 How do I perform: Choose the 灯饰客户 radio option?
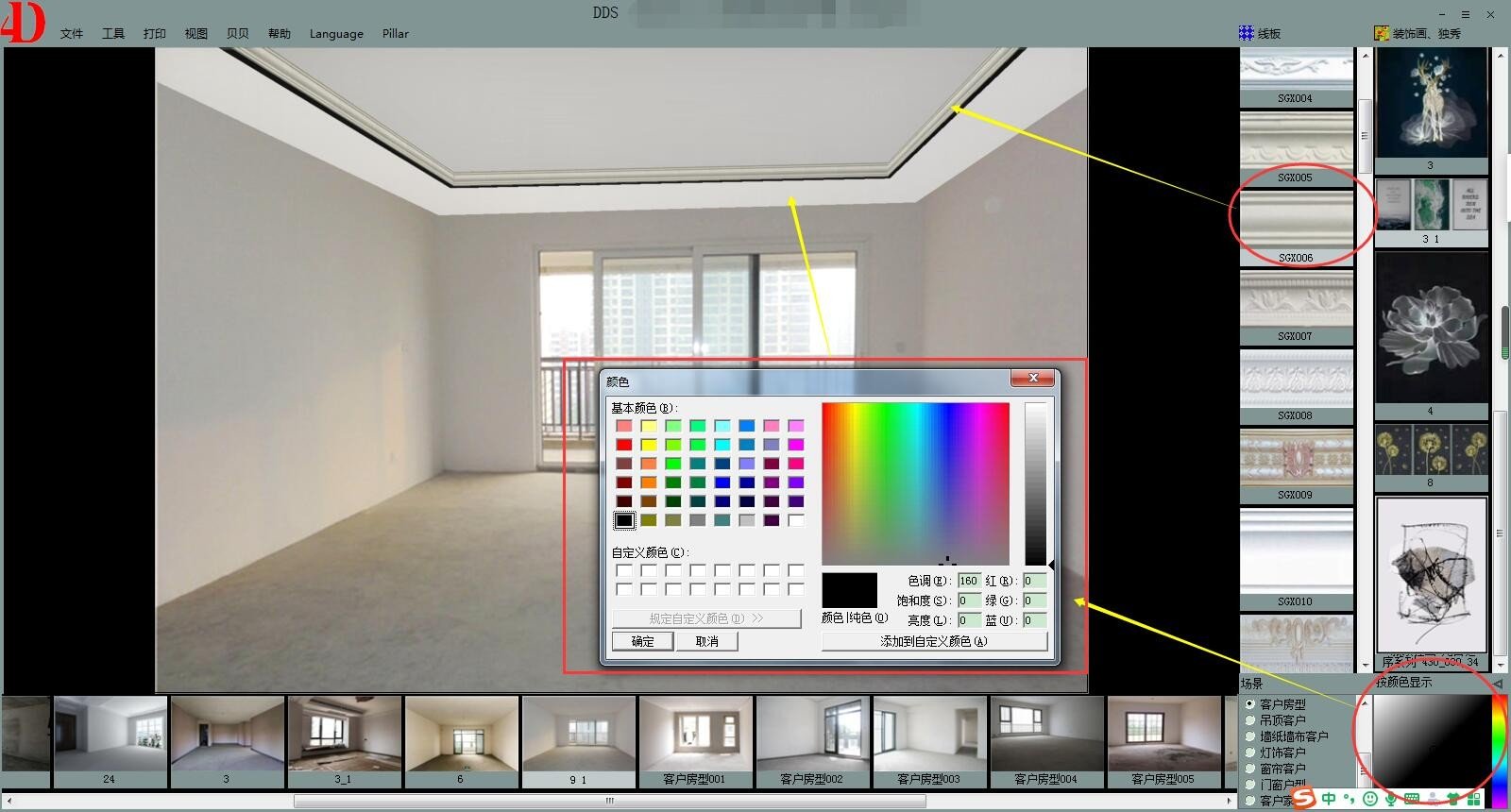tap(1250, 753)
